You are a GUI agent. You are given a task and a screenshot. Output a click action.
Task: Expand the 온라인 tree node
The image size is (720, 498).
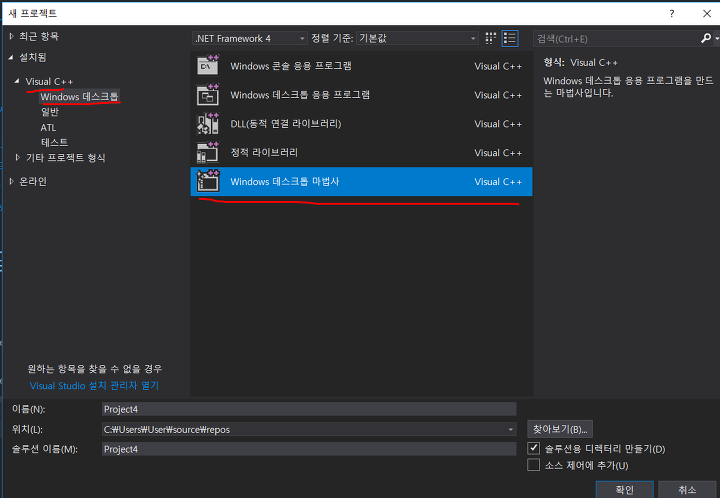click(x=11, y=181)
